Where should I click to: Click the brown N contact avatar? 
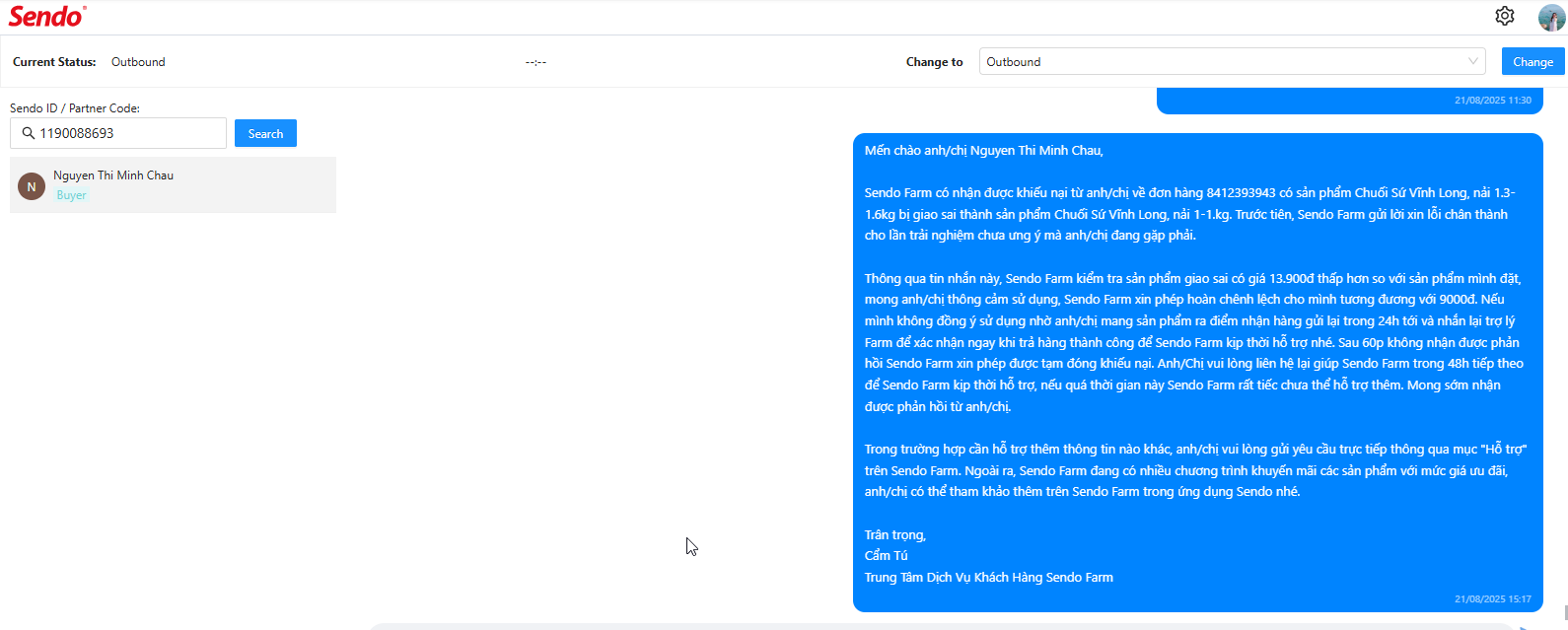click(x=32, y=186)
